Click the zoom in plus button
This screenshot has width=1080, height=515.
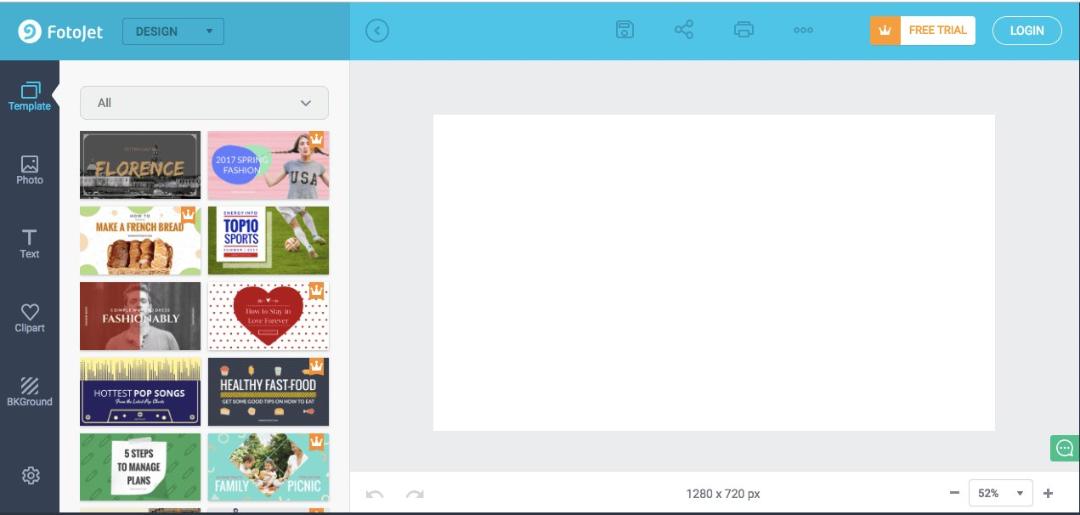coord(1048,493)
